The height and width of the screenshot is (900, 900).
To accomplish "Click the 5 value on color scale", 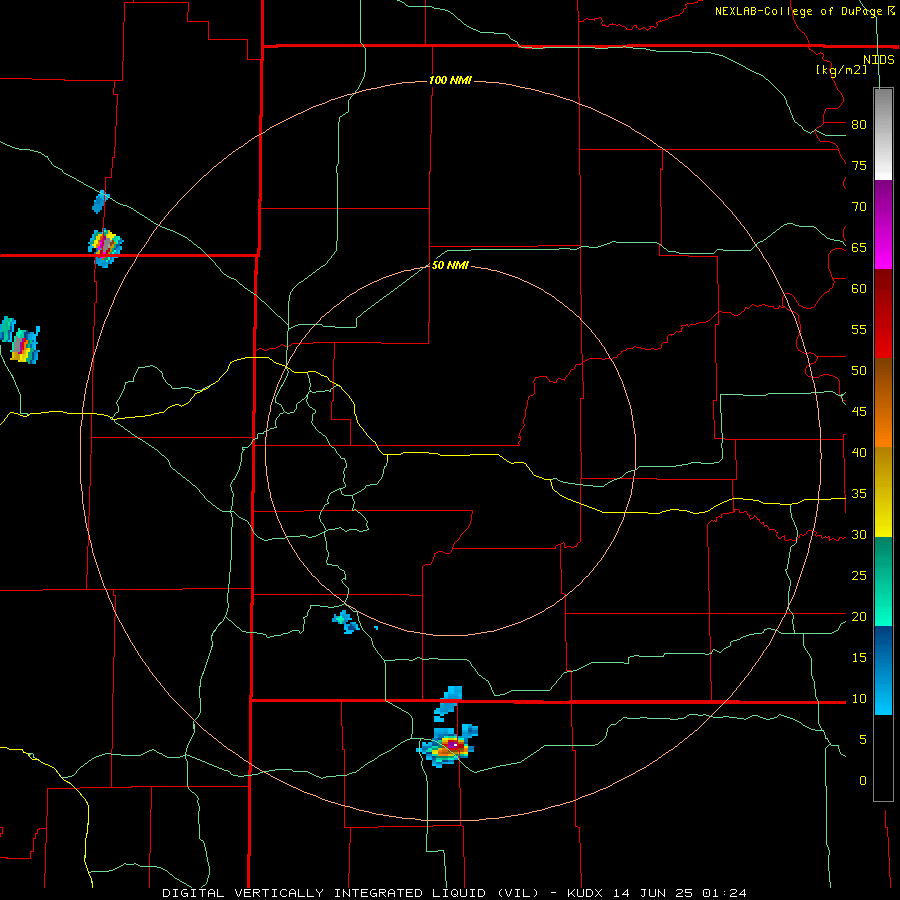I will (x=863, y=740).
